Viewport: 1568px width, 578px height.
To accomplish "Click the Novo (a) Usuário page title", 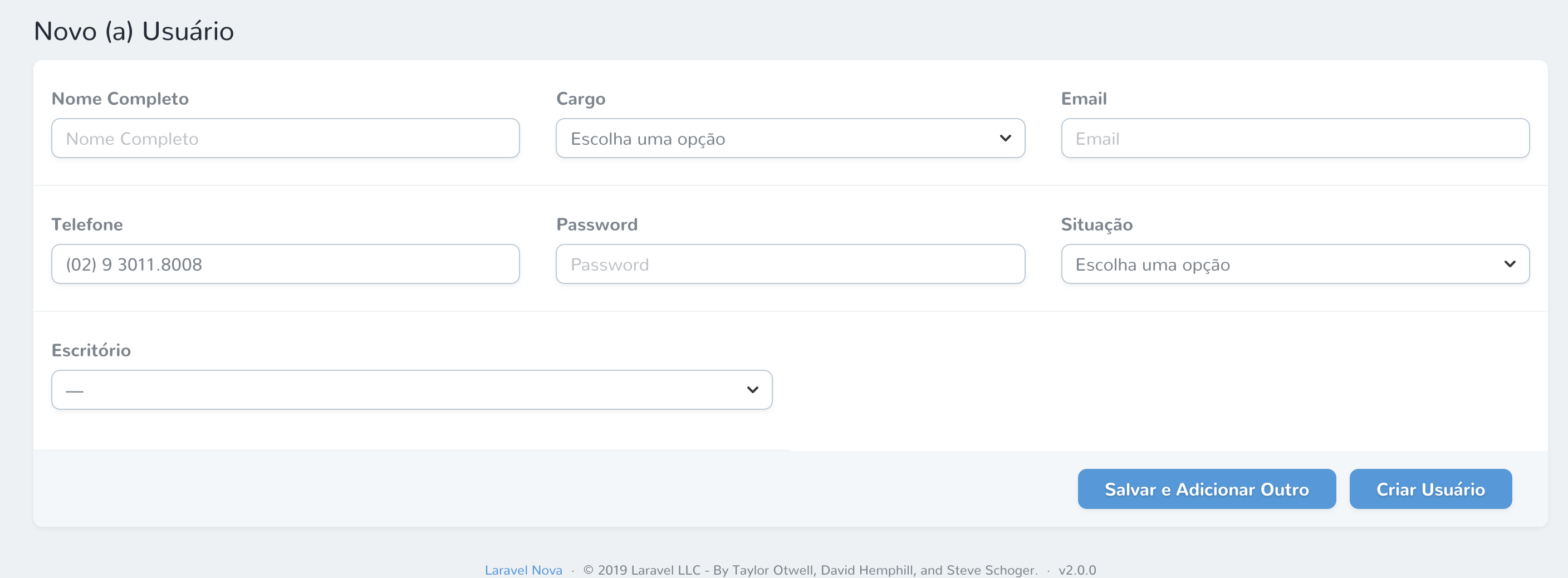I will 134,31.
